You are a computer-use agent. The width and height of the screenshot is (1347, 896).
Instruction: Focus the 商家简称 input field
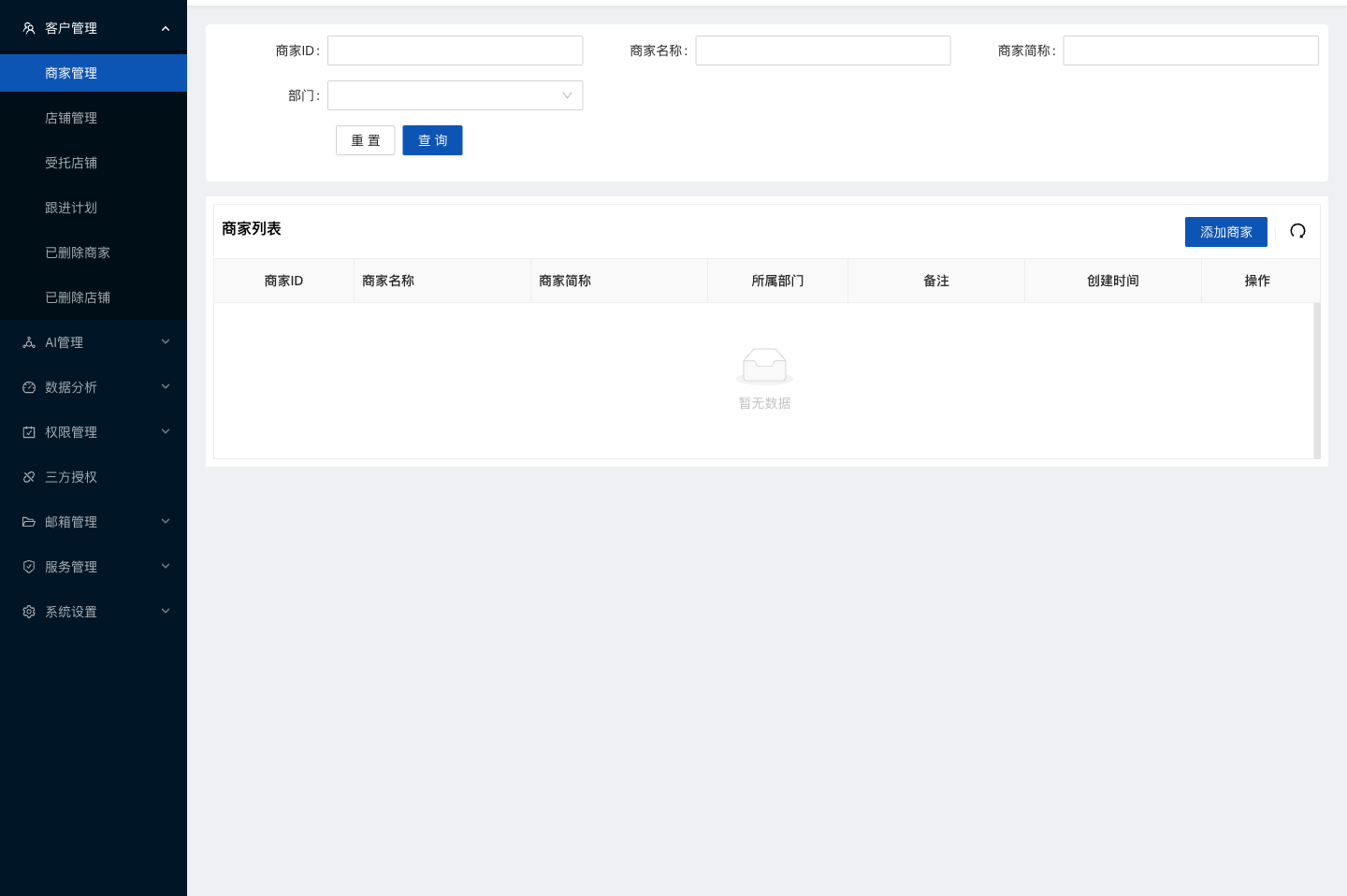pyautogui.click(x=1191, y=51)
